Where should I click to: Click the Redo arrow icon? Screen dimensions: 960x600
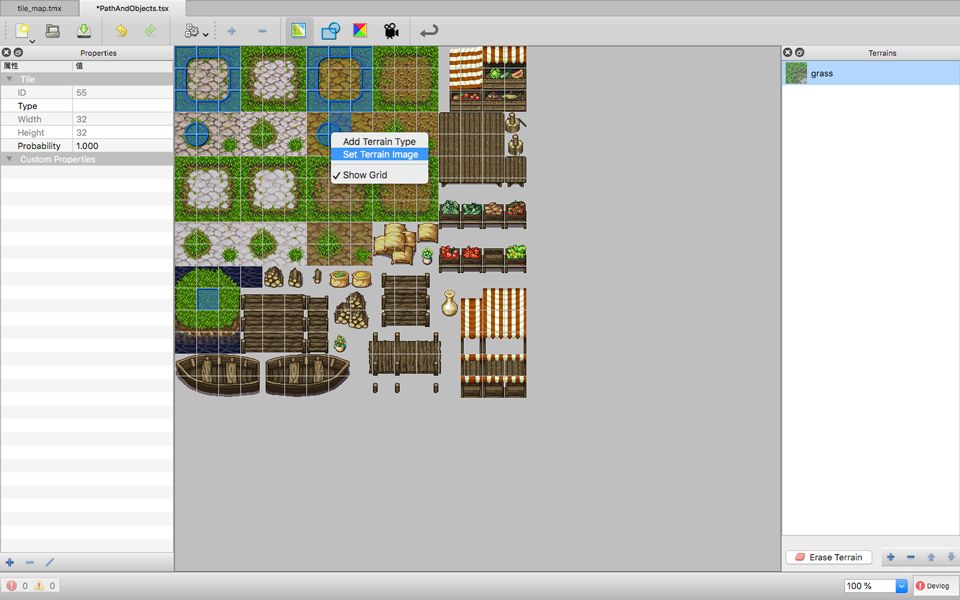[x=151, y=31]
